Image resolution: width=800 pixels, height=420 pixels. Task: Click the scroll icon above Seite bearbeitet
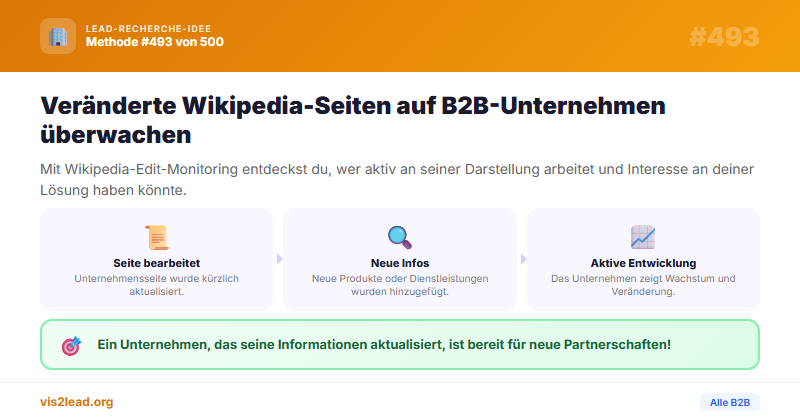(x=157, y=237)
